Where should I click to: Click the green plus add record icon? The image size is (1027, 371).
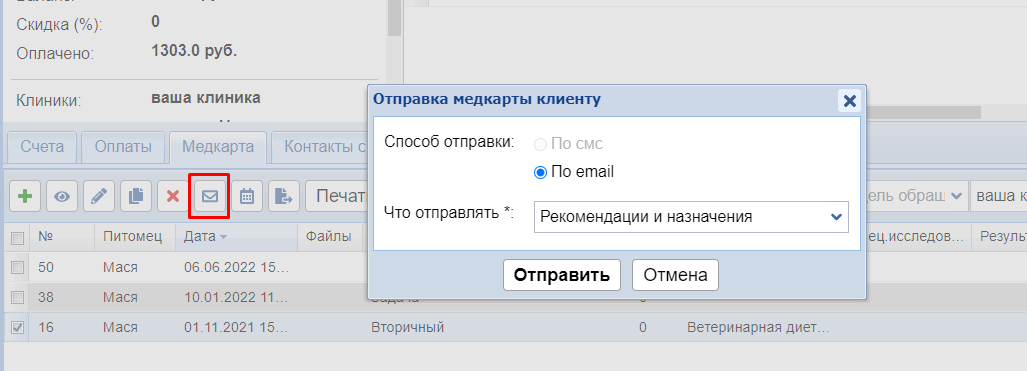[x=25, y=196]
